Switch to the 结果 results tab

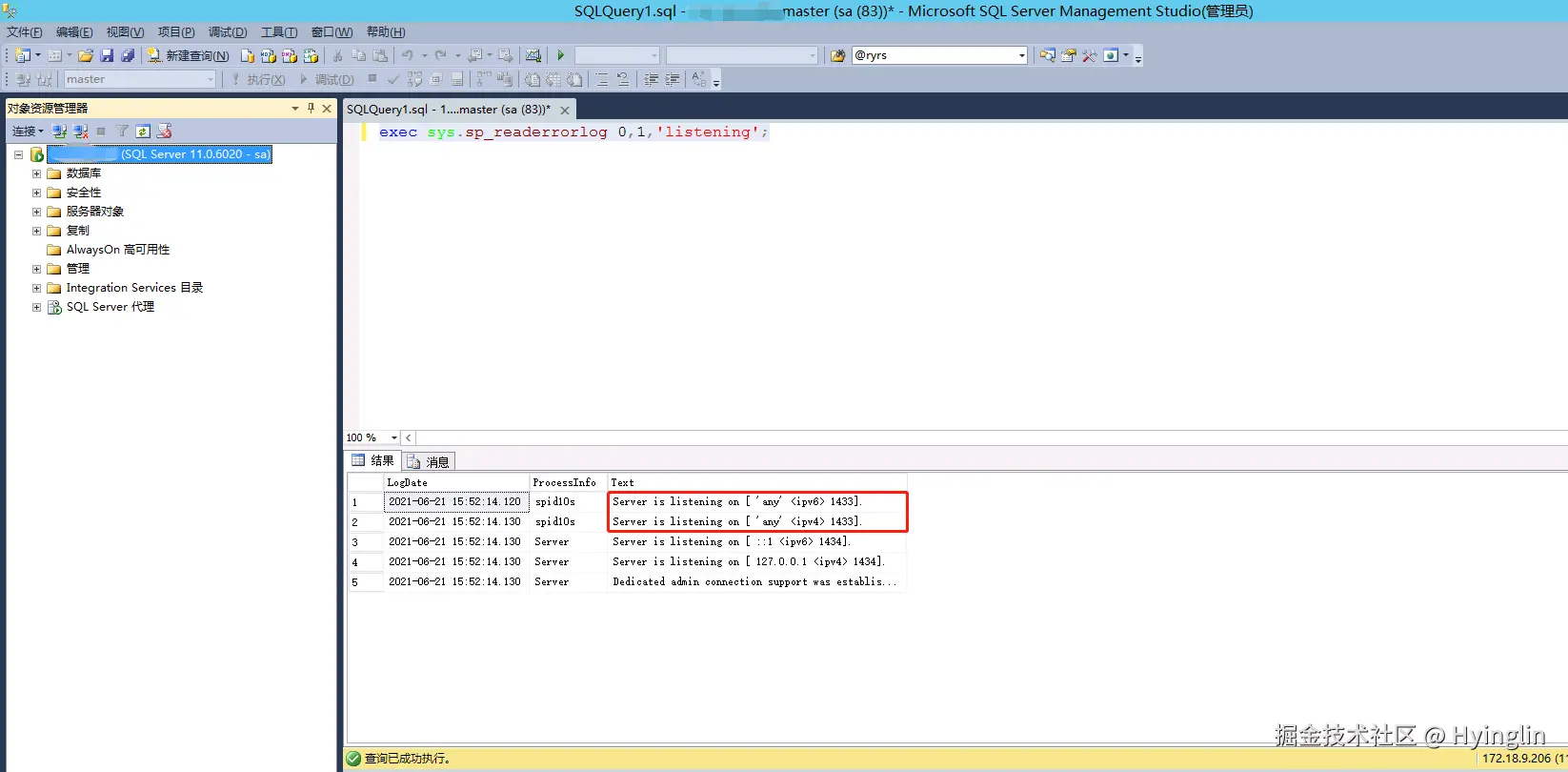coord(373,461)
